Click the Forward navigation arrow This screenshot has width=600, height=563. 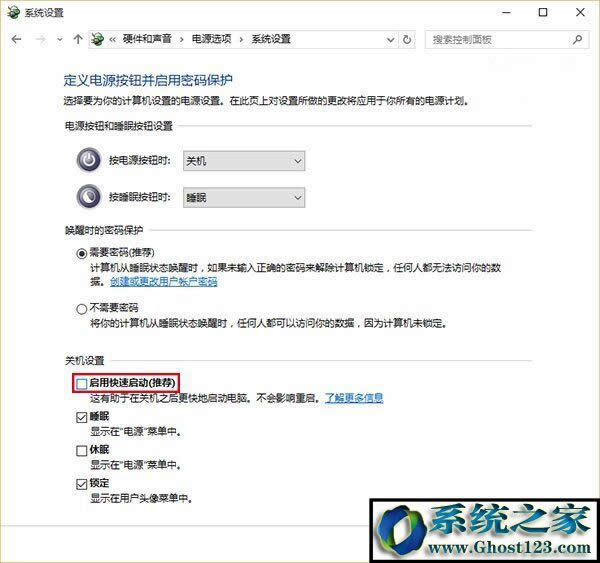click(40, 39)
